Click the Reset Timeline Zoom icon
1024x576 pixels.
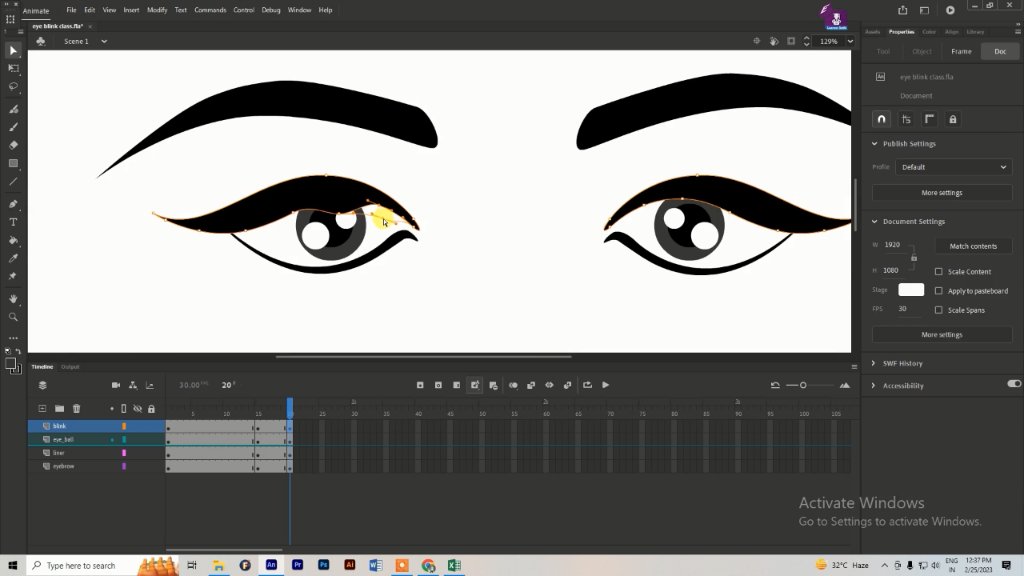[x=775, y=385]
